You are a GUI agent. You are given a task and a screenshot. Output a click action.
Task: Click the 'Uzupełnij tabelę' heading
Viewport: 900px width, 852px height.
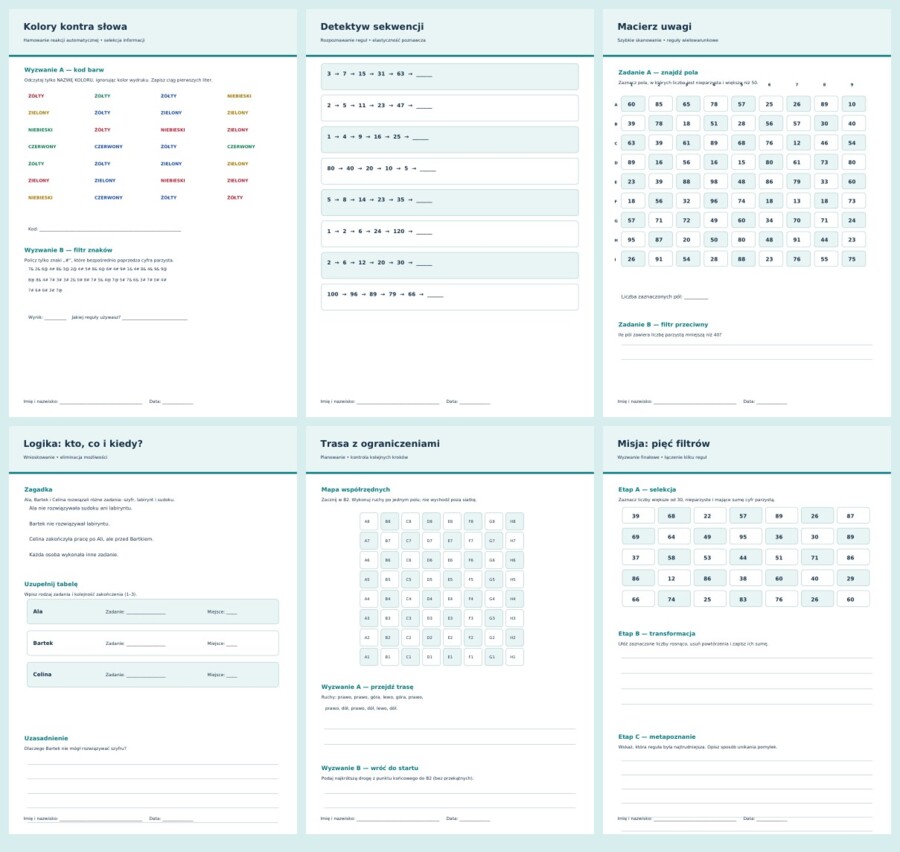pyautogui.click(x=51, y=584)
